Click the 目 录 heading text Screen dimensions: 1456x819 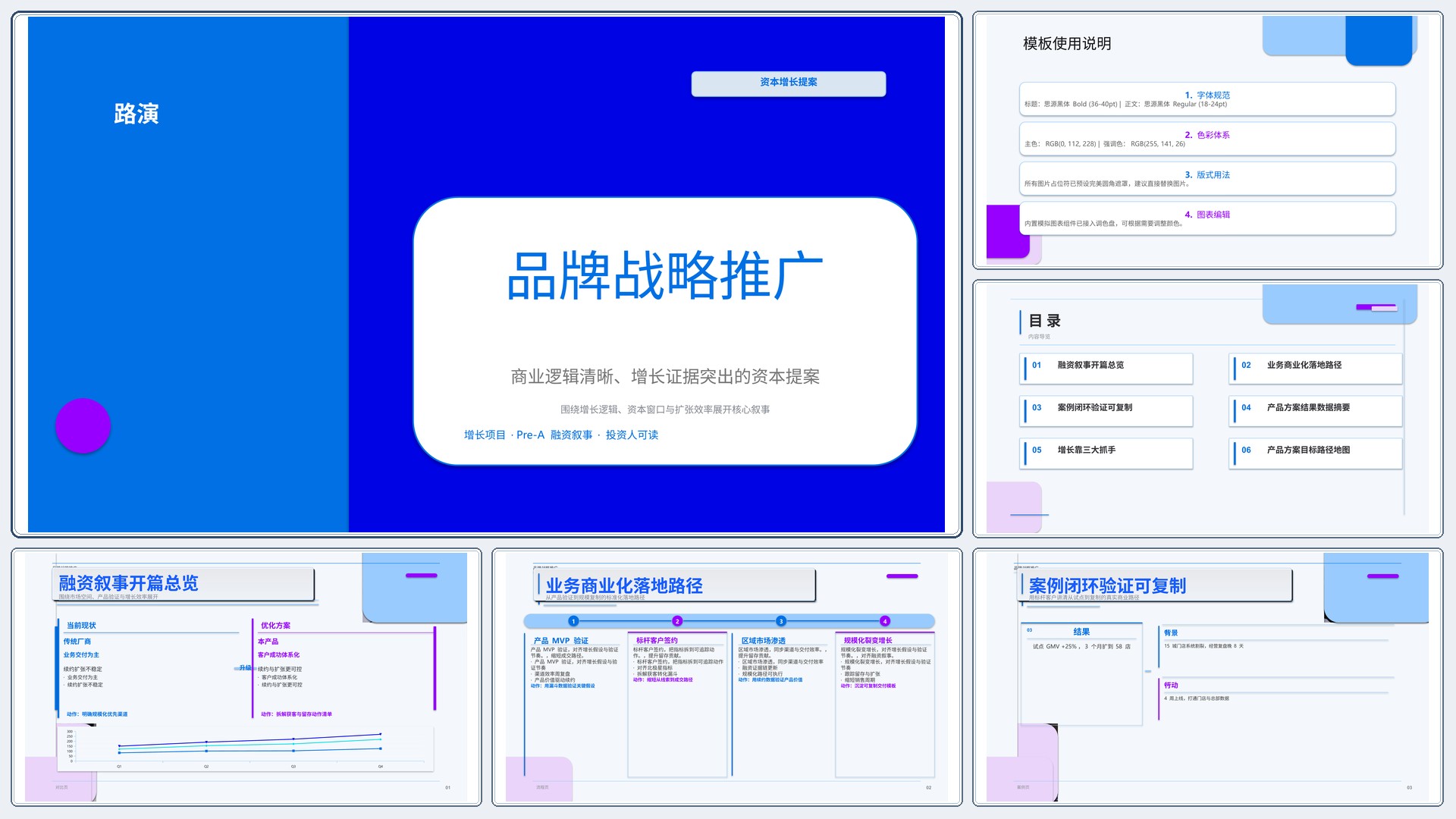click(1045, 321)
